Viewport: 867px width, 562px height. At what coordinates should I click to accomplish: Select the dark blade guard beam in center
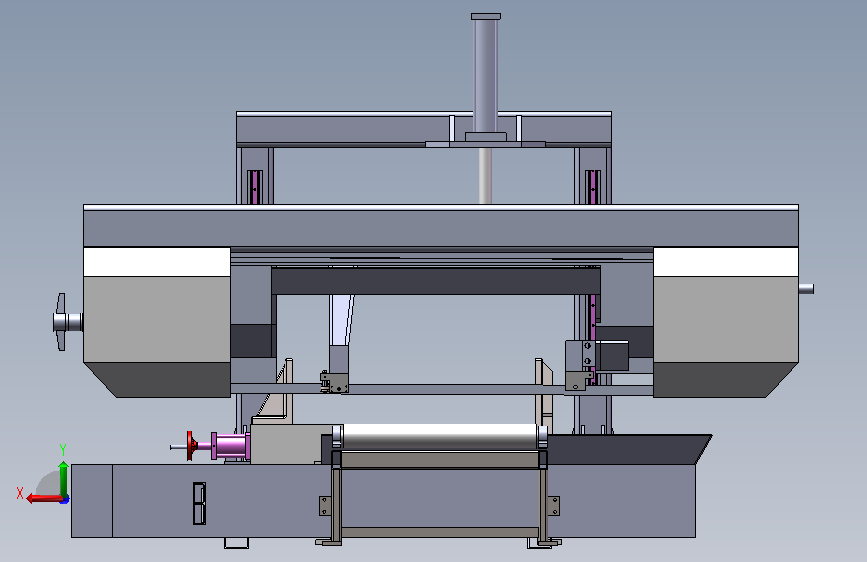tap(436, 281)
